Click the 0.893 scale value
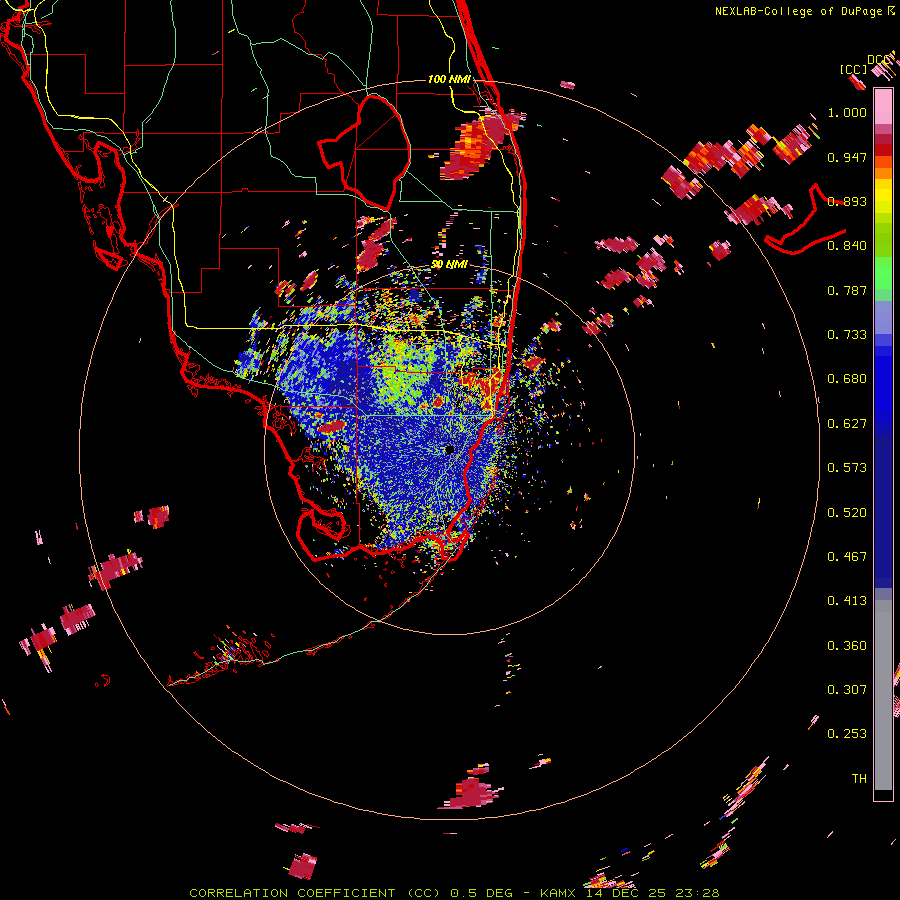The height and width of the screenshot is (900, 900). 847,201
